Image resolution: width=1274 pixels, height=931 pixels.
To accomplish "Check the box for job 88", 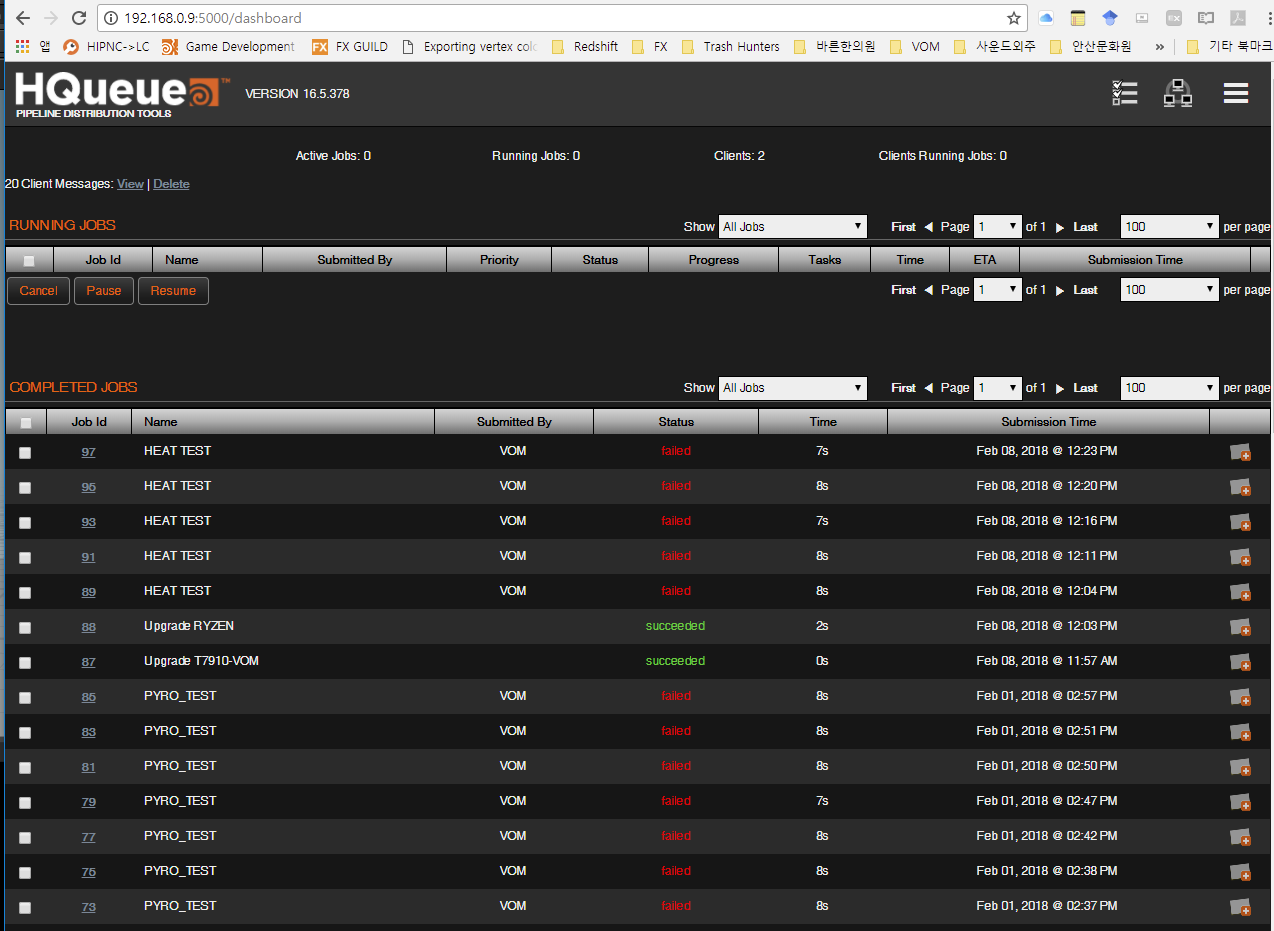I will pyautogui.click(x=25, y=628).
